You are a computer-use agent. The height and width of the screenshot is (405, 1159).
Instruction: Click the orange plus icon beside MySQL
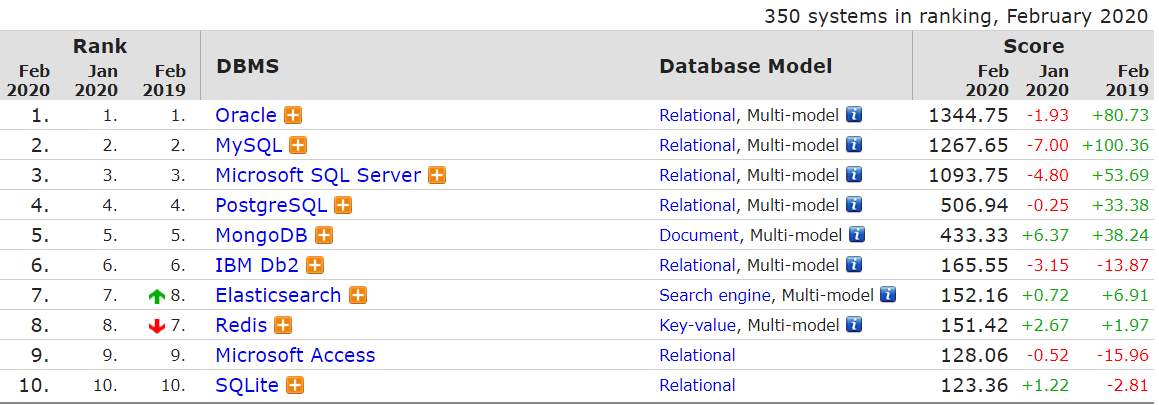298,146
